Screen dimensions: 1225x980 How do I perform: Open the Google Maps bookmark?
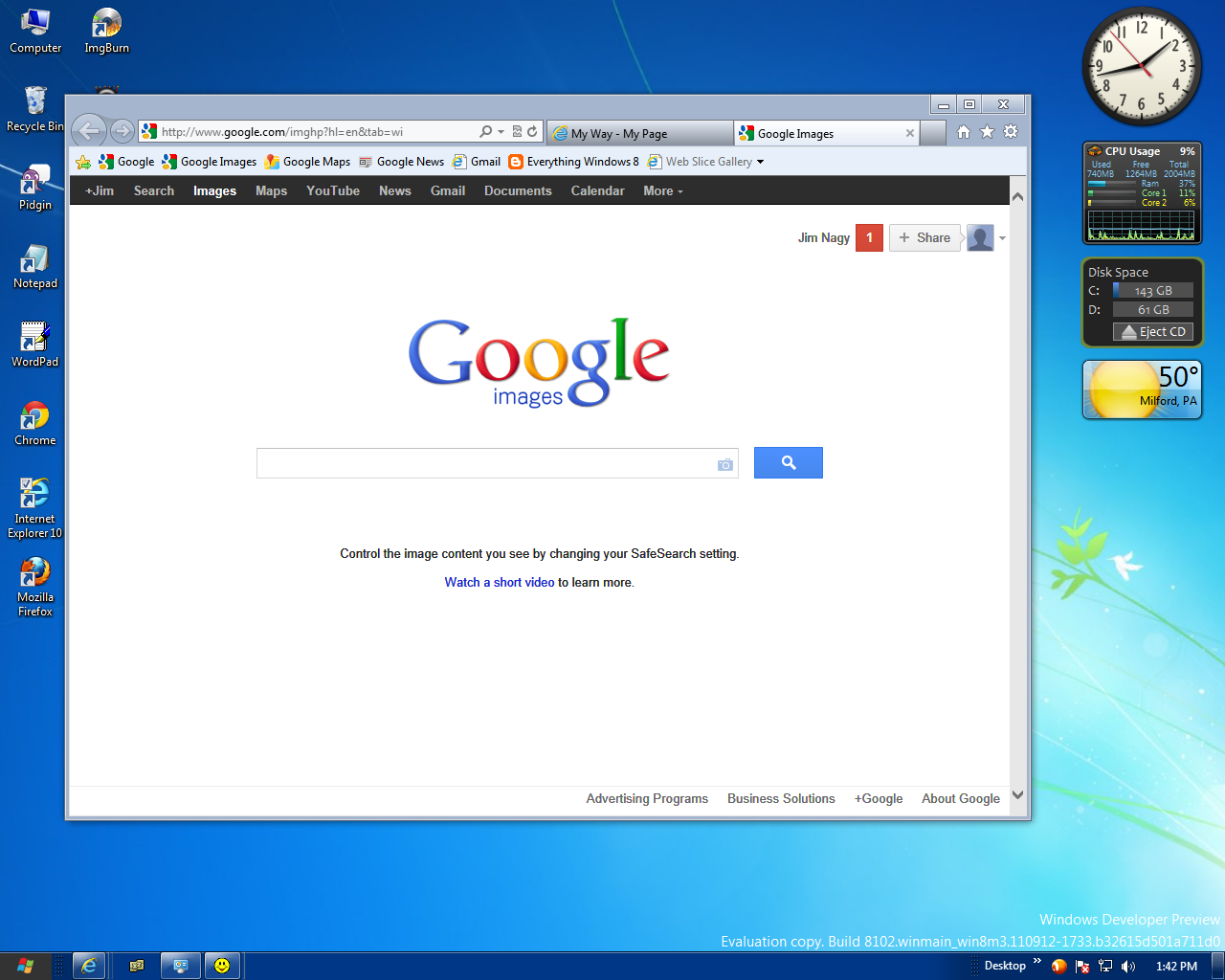coord(307,162)
